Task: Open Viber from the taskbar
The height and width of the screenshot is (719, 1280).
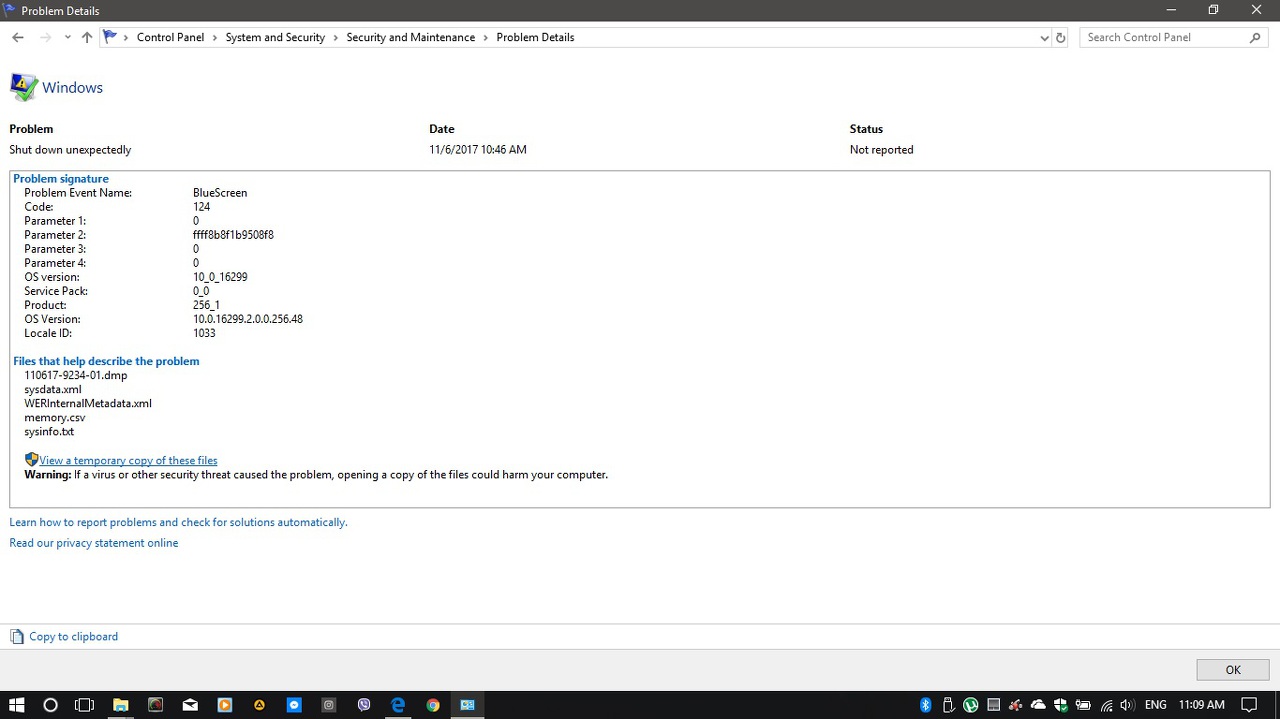Action: click(364, 705)
